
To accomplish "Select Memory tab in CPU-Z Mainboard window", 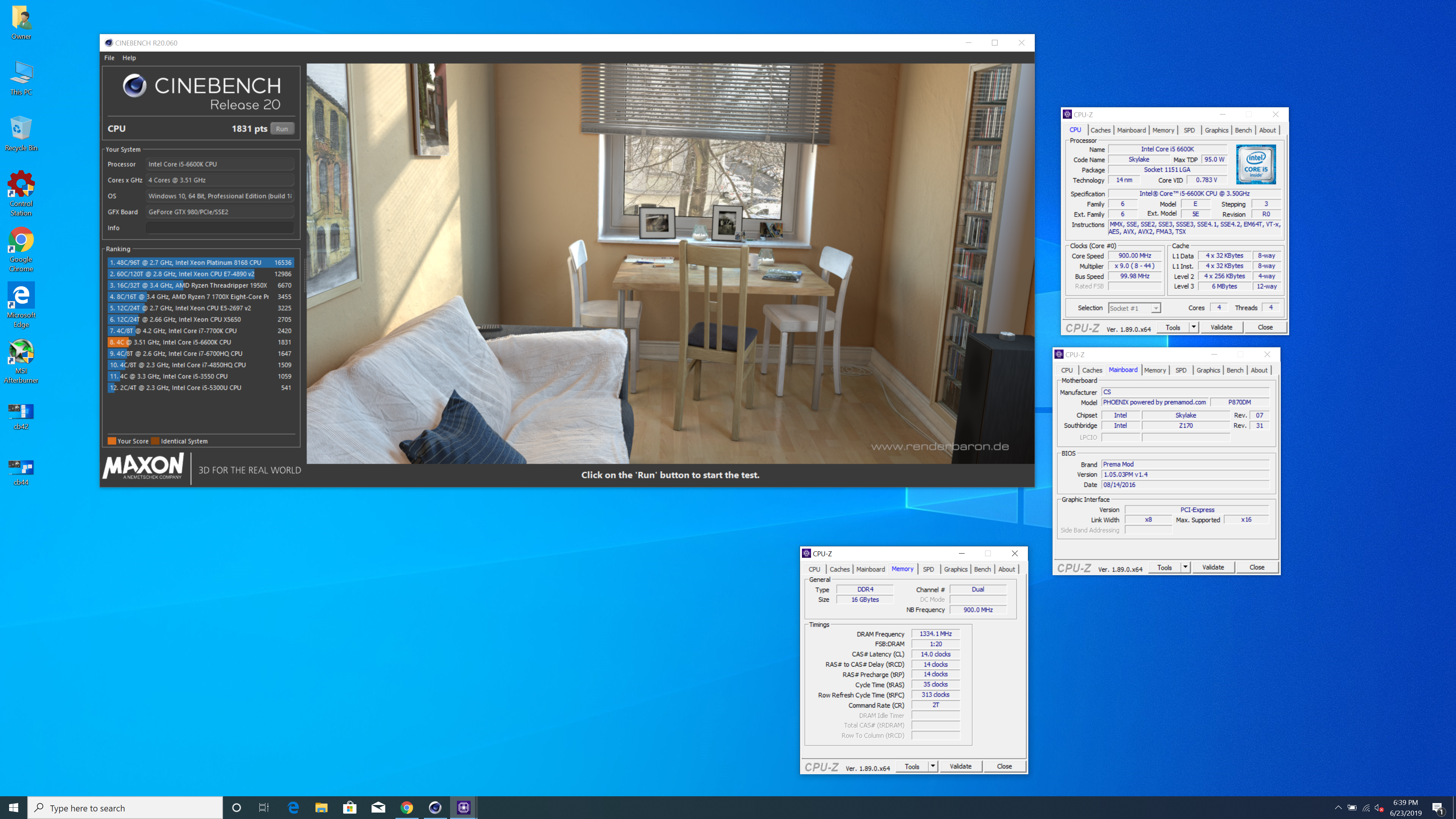I will (x=1155, y=370).
